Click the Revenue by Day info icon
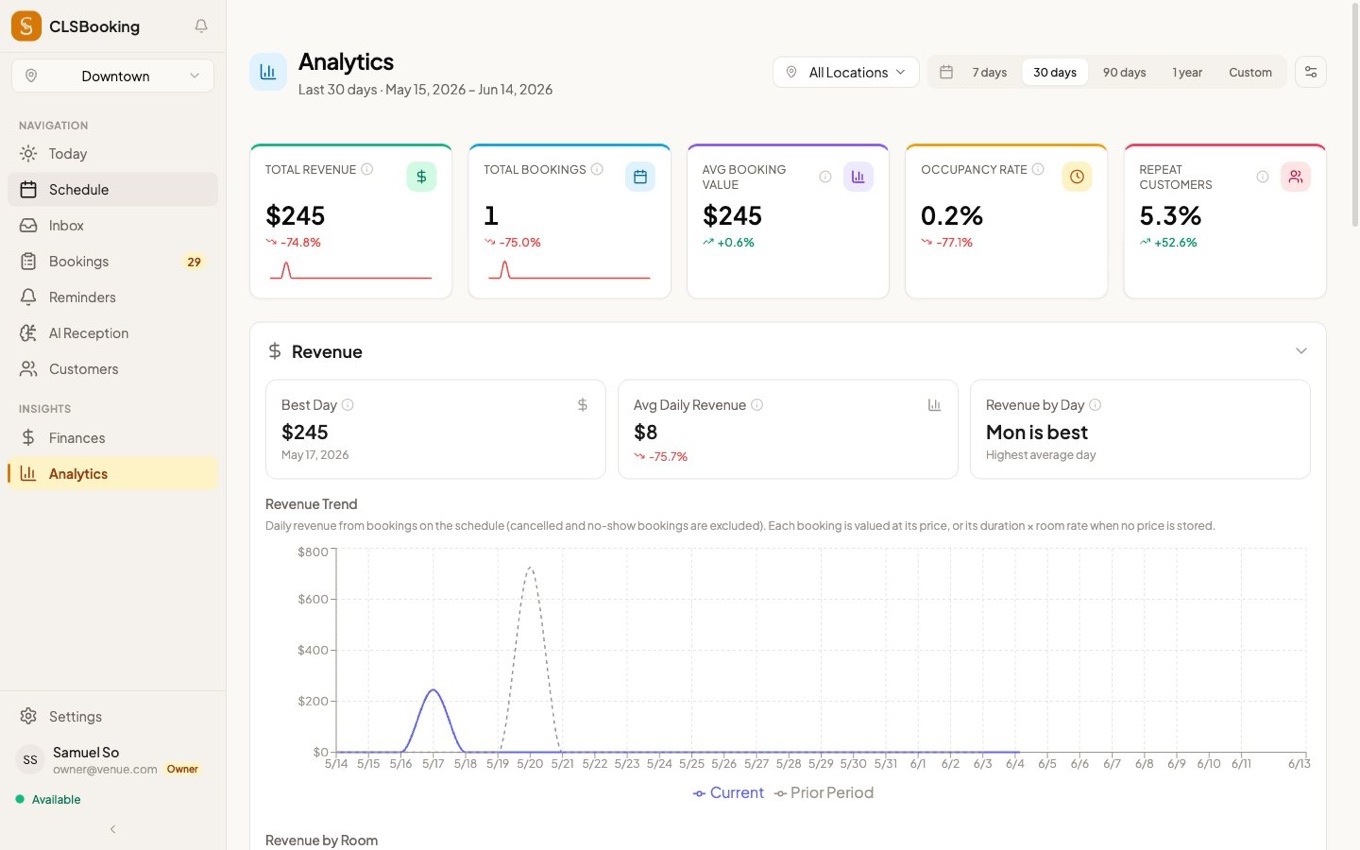The width and height of the screenshot is (1360, 850). (1095, 405)
